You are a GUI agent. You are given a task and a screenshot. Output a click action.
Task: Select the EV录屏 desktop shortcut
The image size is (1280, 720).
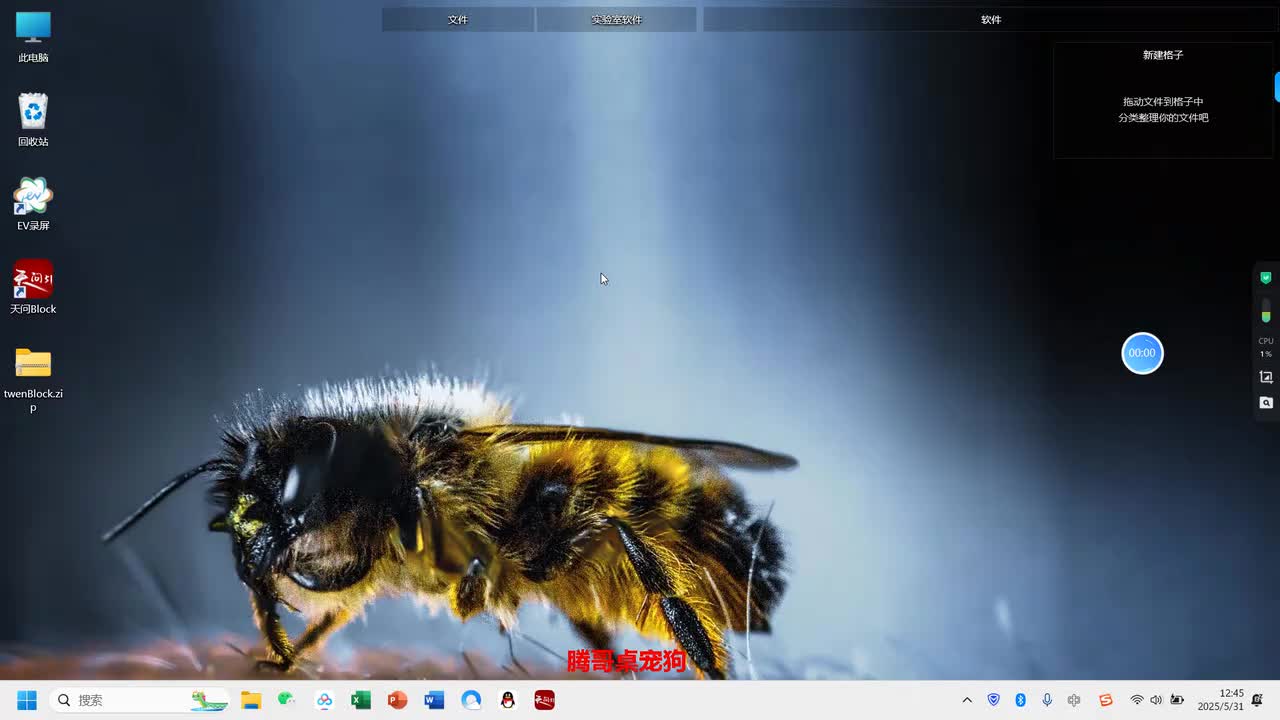tap(33, 204)
